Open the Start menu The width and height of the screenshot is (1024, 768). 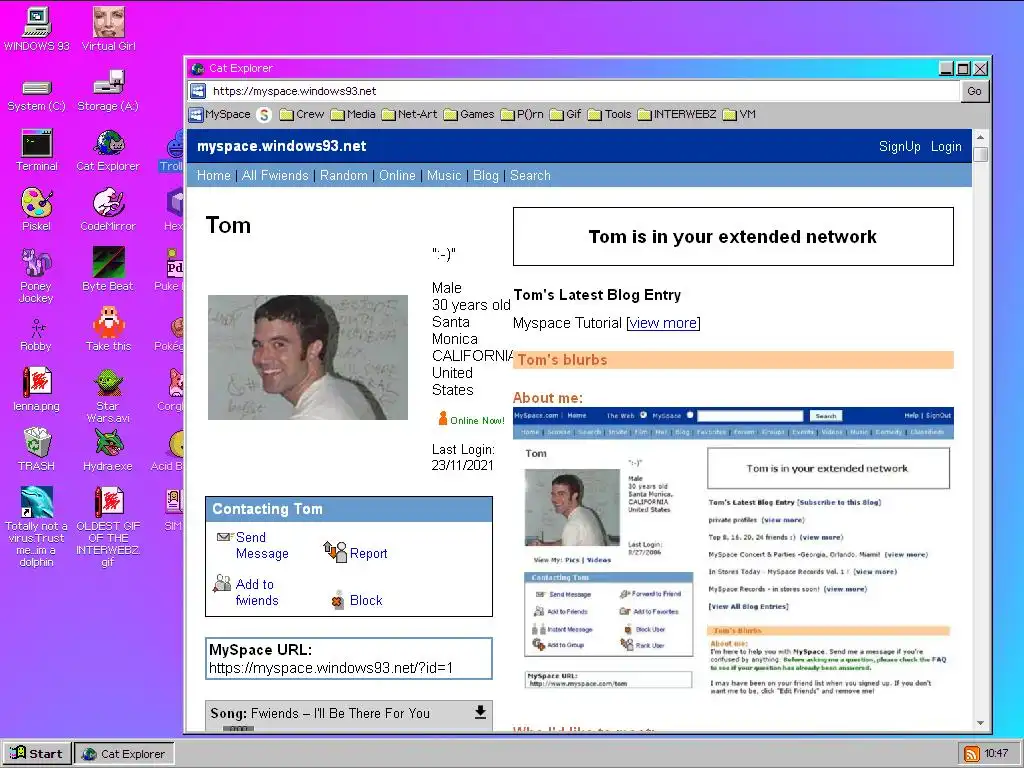37,754
